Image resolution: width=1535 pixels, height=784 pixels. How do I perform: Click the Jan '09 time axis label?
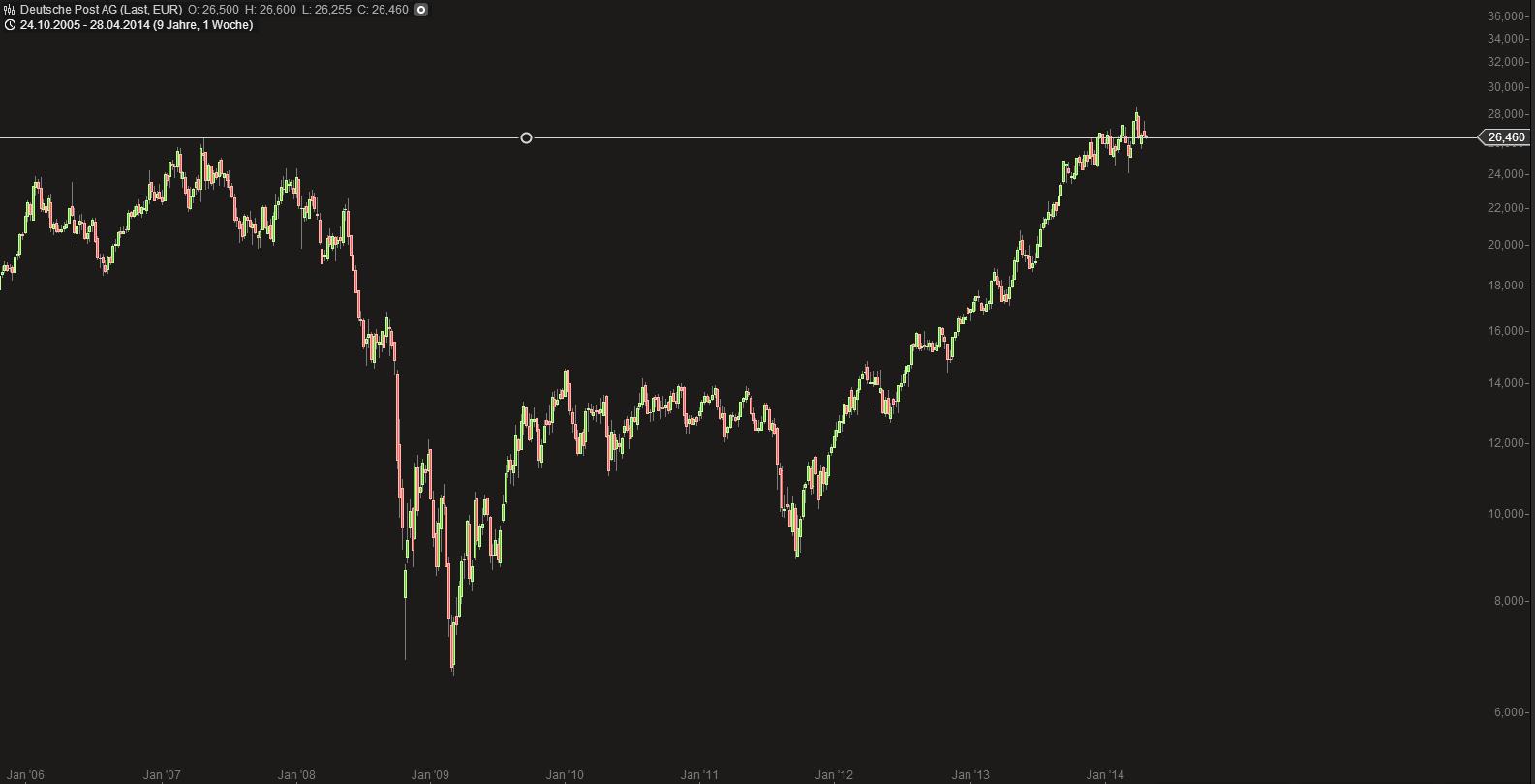(430, 775)
